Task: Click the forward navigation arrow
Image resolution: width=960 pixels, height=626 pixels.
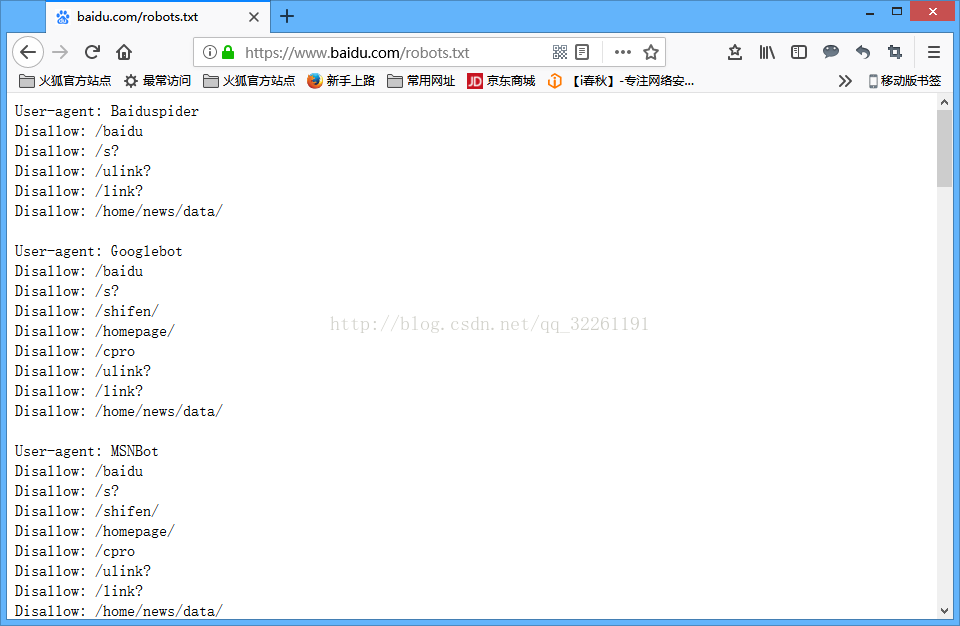Action: pyautogui.click(x=60, y=52)
